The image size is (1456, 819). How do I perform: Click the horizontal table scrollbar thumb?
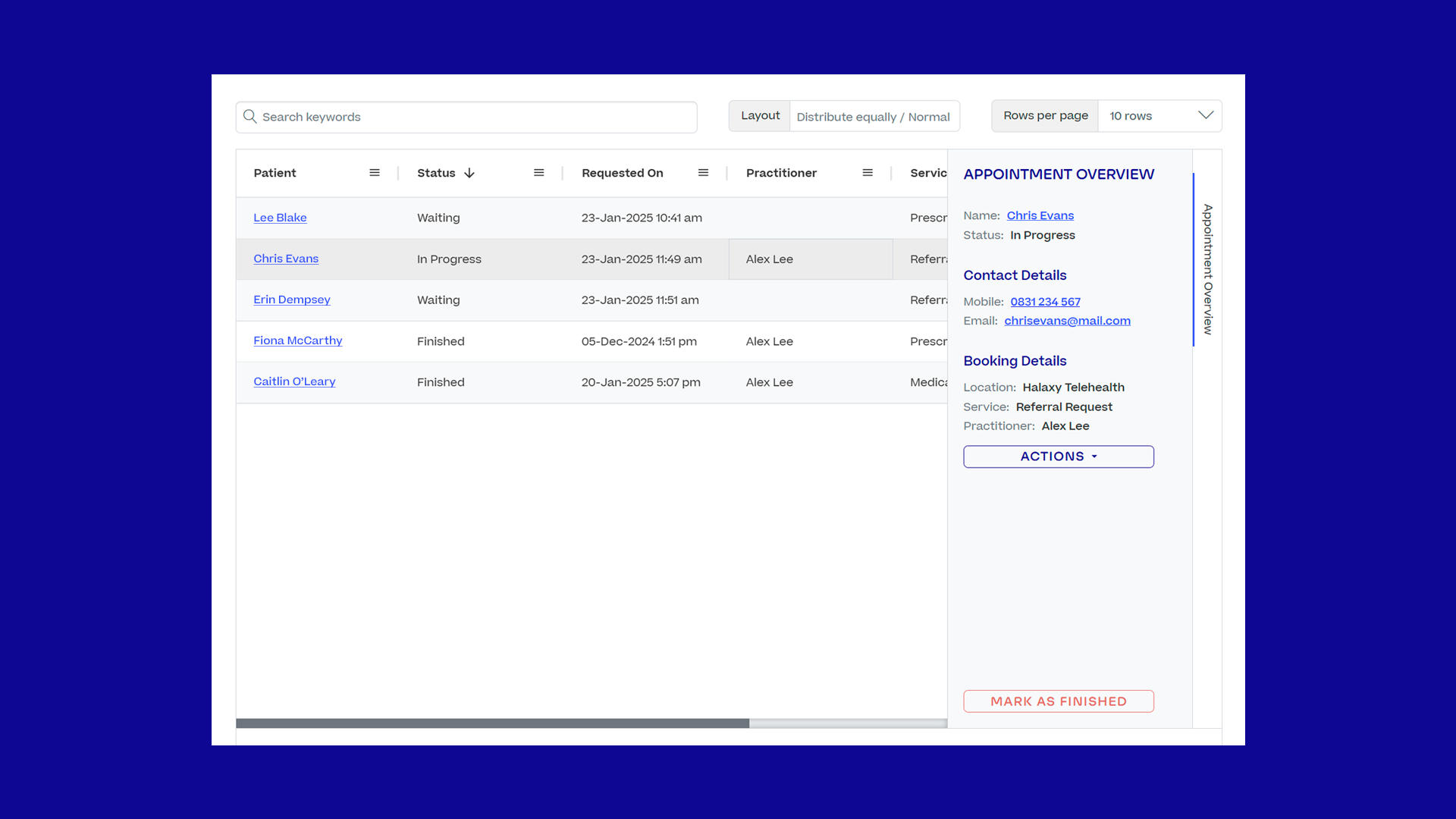click(x=493, y=723)
